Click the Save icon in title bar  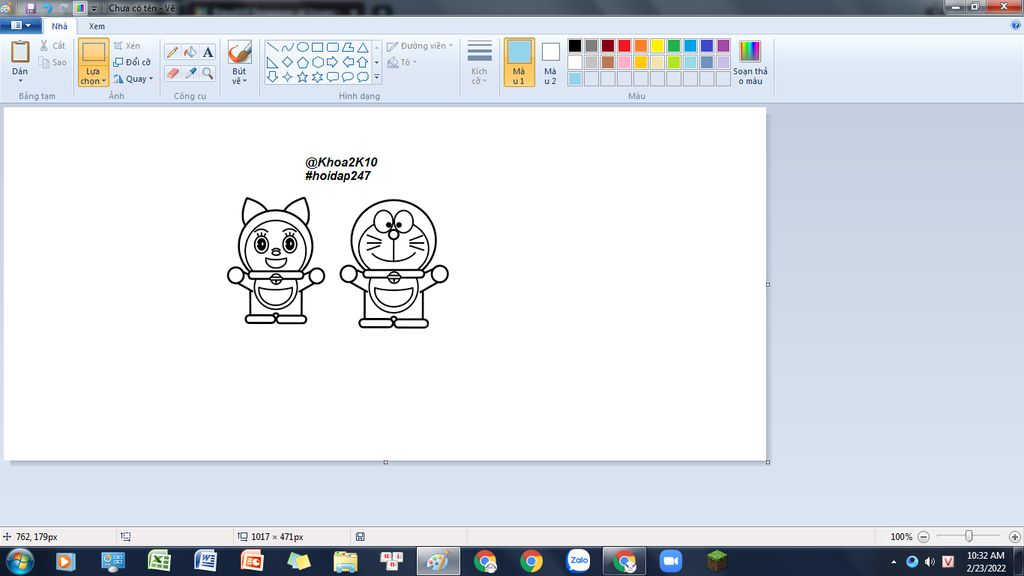[x=31, y=8]
